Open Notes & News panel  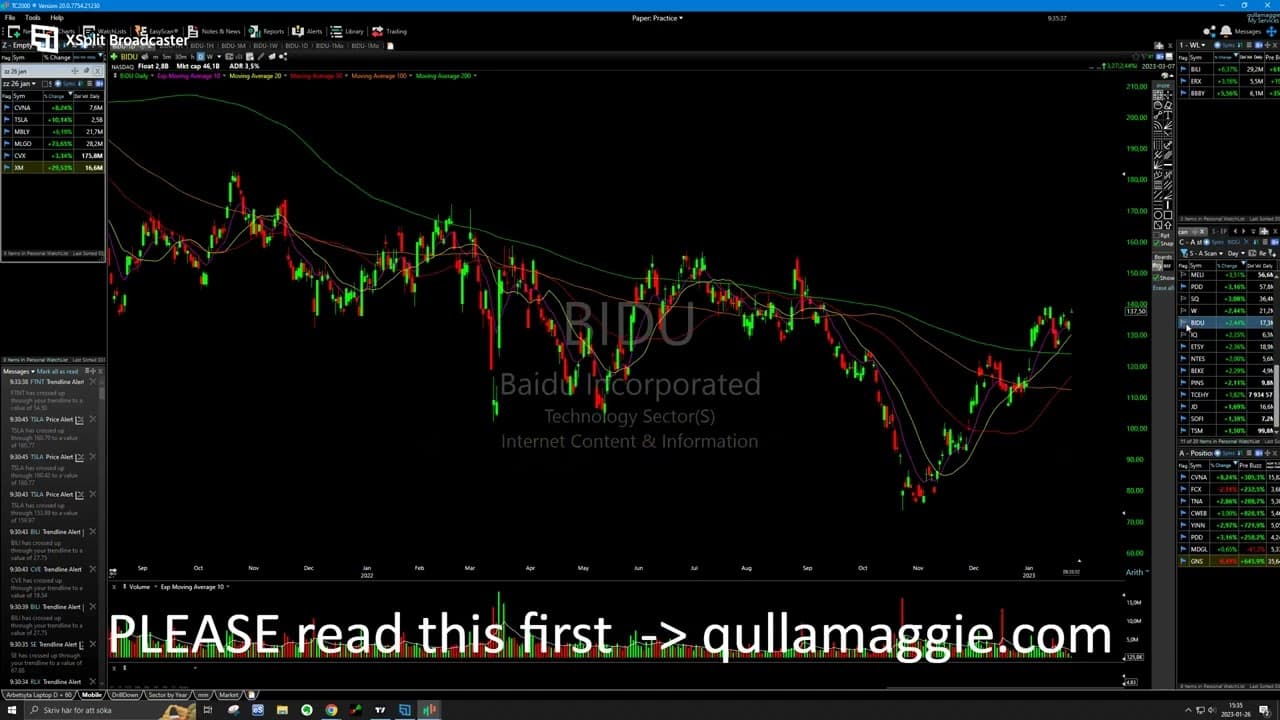pyautogui.click(x=214, y=31)
